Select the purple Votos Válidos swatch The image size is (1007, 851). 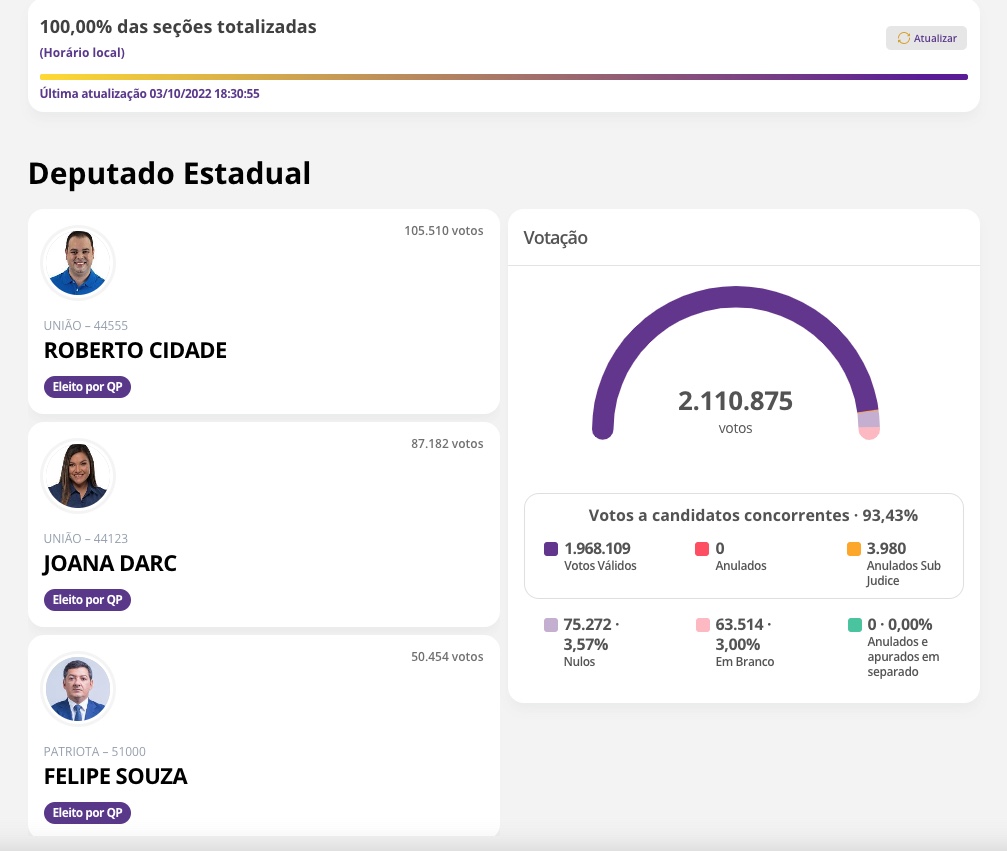pyautogui.click(x=551, y=549)
